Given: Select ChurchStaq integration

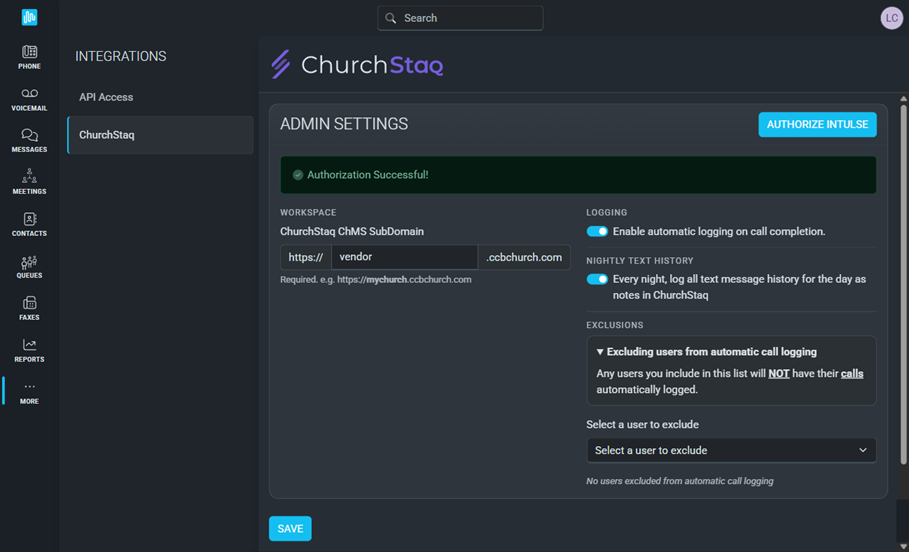Looking at the screenshot, I should pos(160,135).
